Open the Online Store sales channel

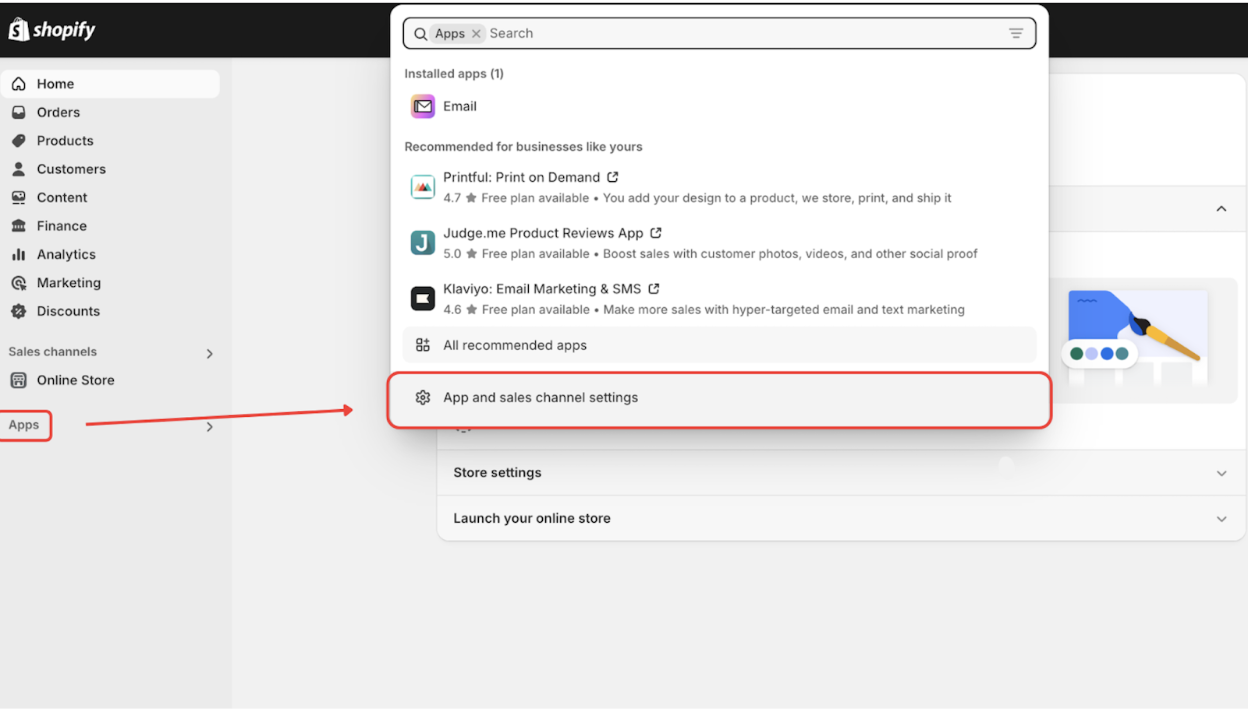click(x=75, y=380)
